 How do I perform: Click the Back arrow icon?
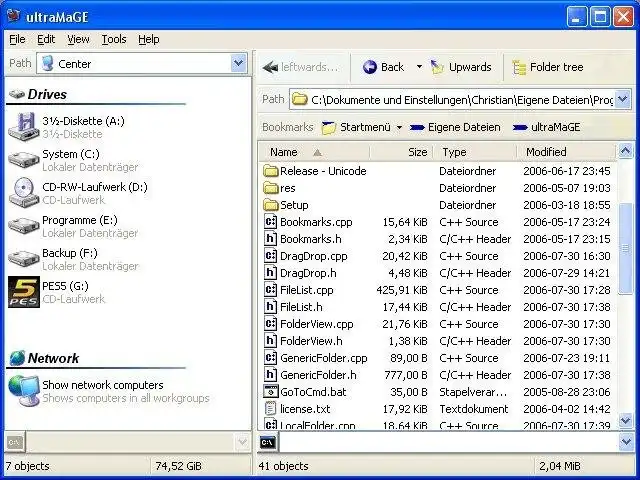[x=370, y=67]
